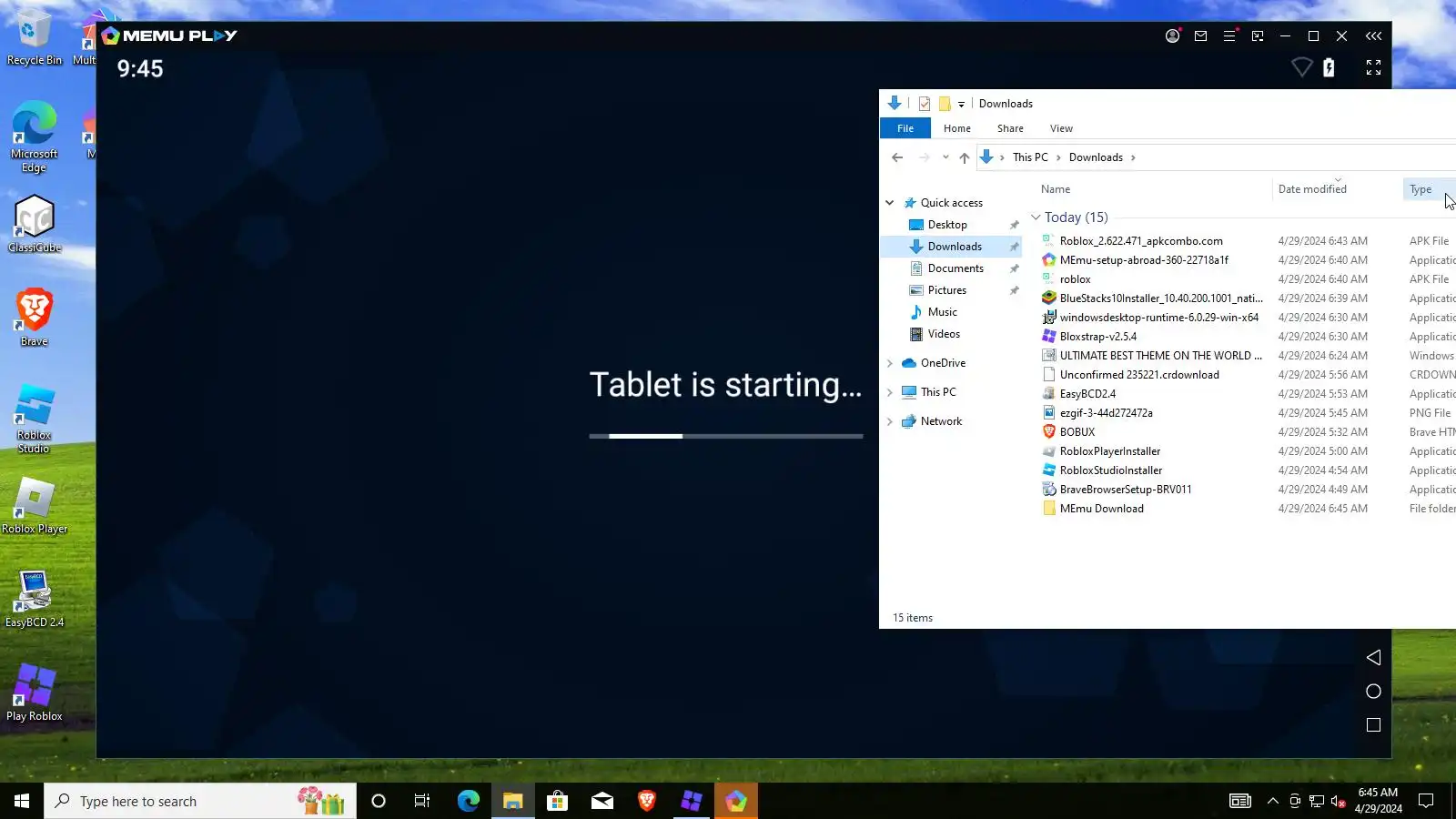Open Task View from the taskbar
The width and height of the screenshot is (1456, 819).
click(422, 801)
